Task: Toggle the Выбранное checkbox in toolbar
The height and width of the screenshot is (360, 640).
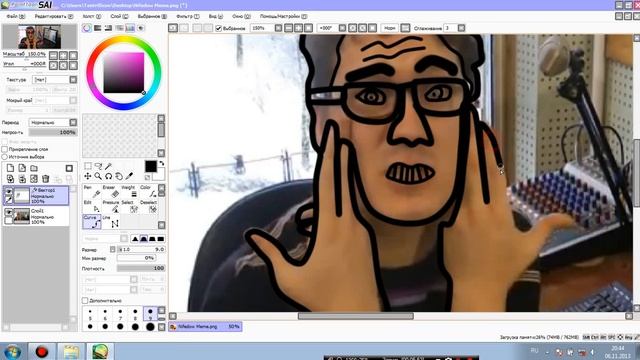Action: point(218,28)
